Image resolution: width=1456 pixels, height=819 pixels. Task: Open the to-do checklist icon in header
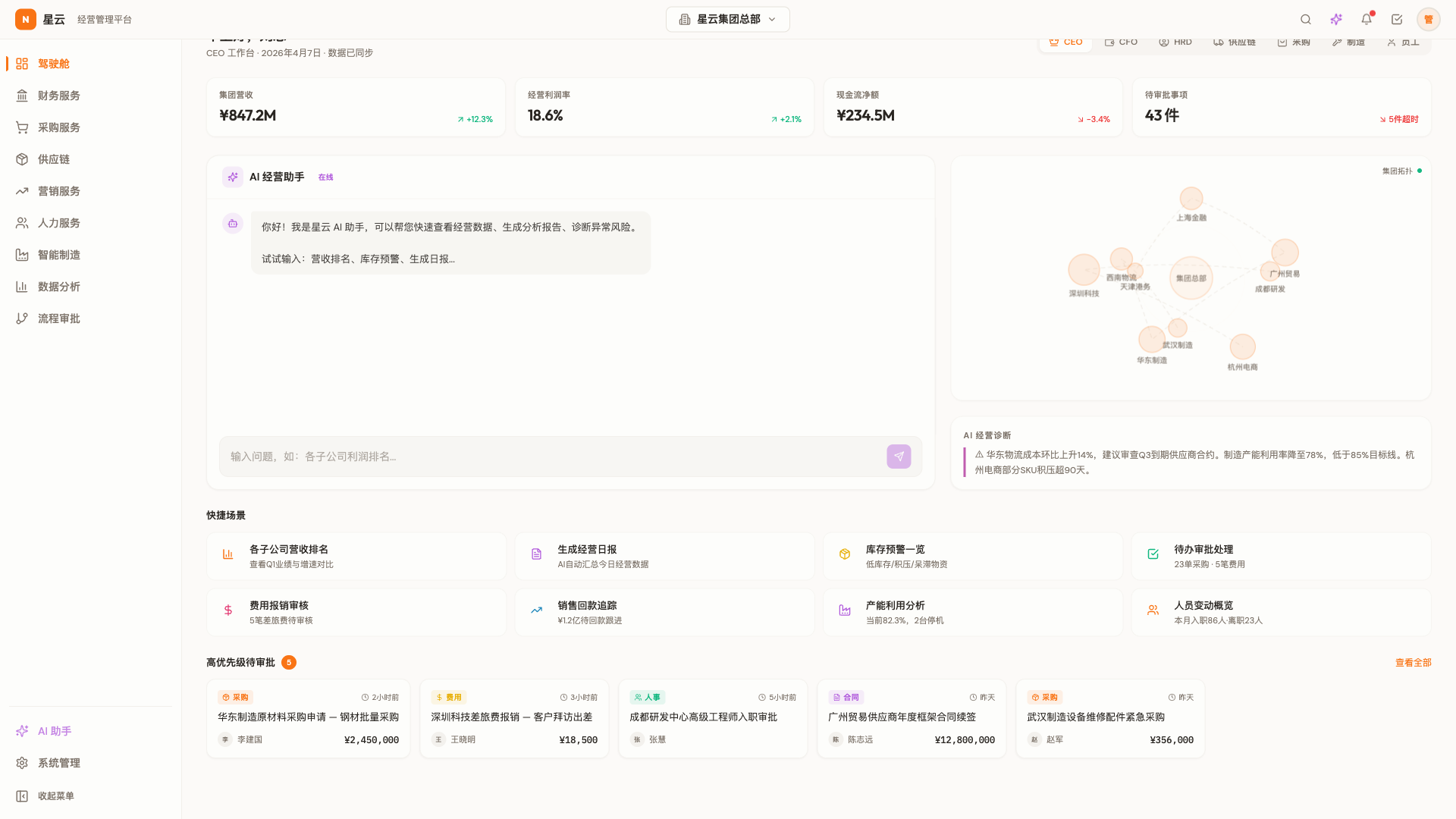[1397, 20]
